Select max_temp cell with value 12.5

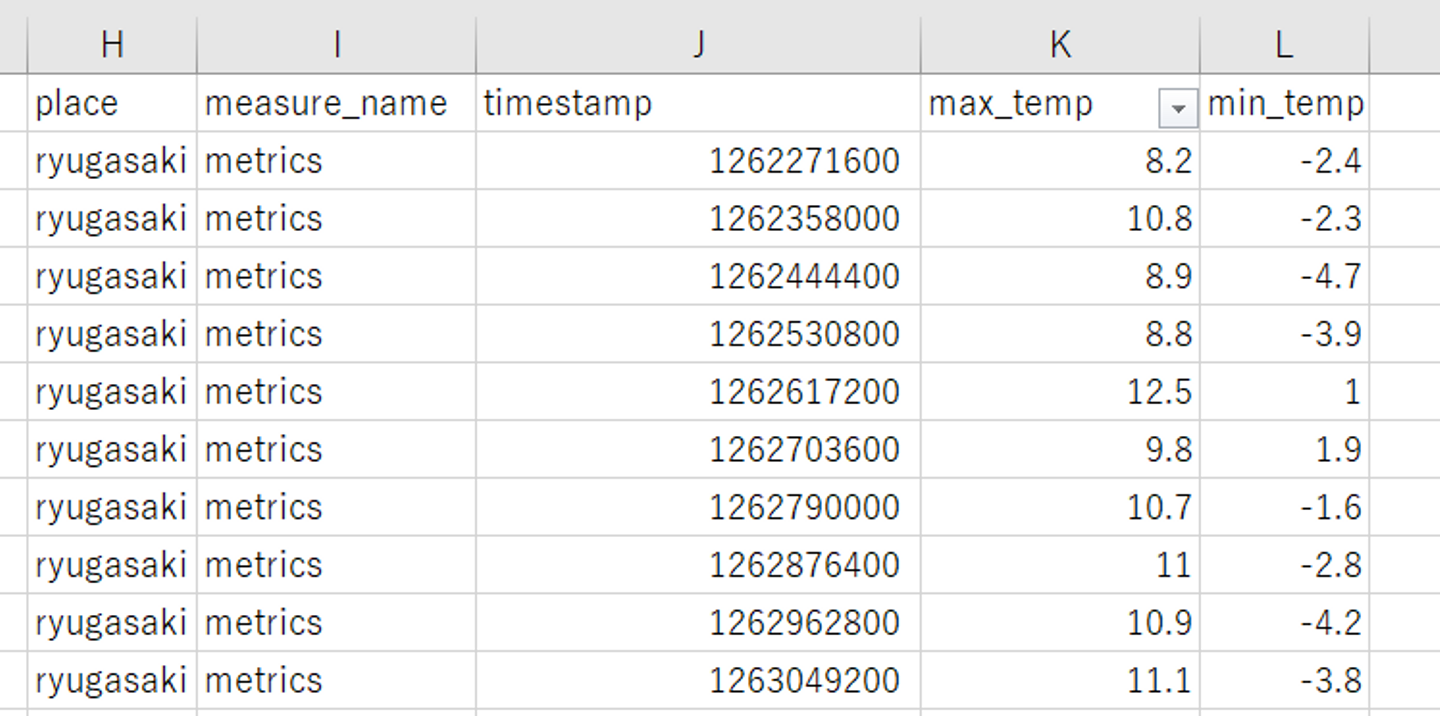pyautogui.click(x=1060, y=392)
